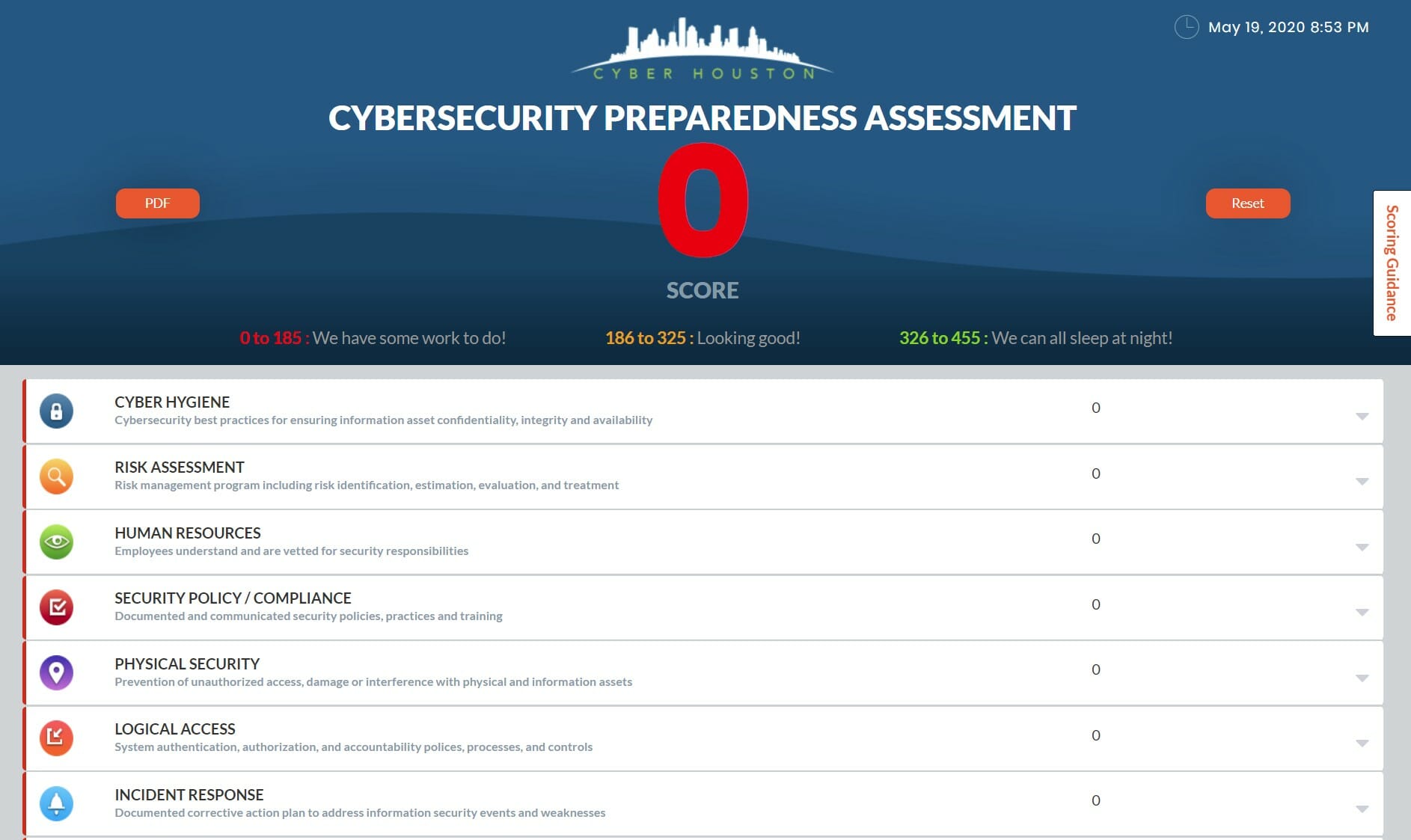Click the PHYSICAL SECURITY heading
Image resolution: width=1411 pixels, height=840 pixels.
tap(187, 664)
